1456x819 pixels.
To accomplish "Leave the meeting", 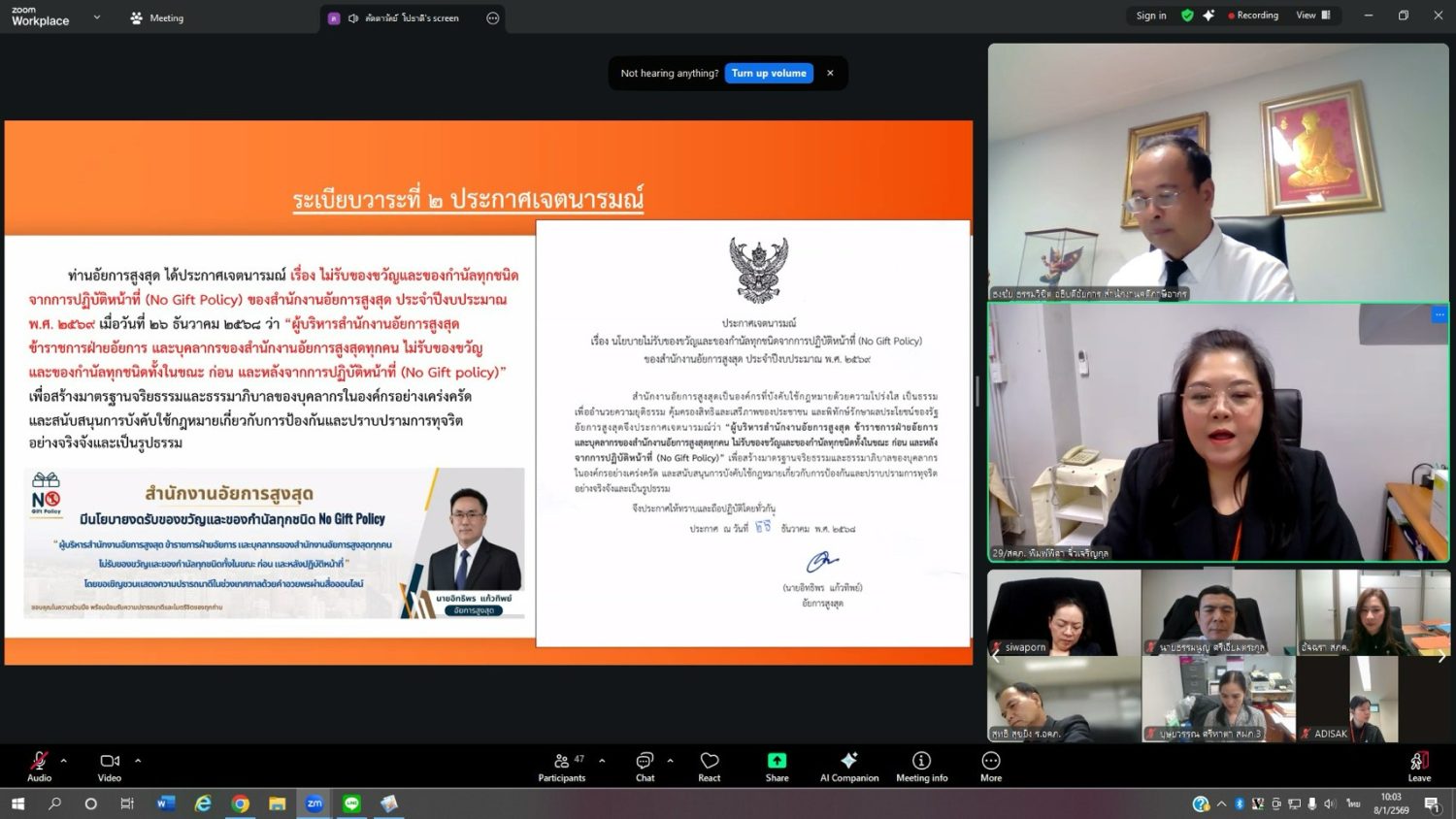I will pos(1419,765).
